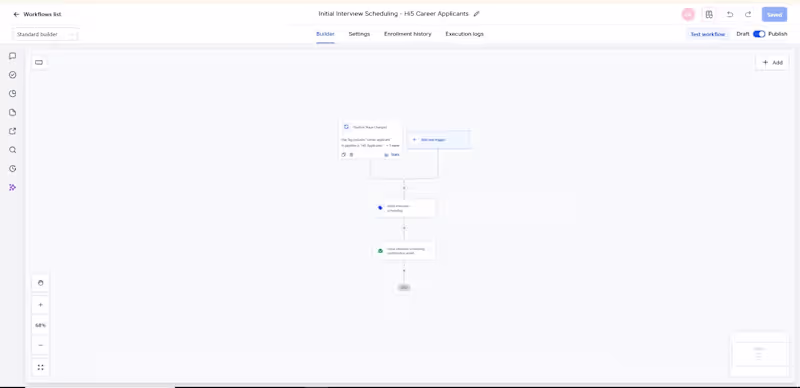Click Add new trigger
The image size is (800, 388).
click(438, 139)
